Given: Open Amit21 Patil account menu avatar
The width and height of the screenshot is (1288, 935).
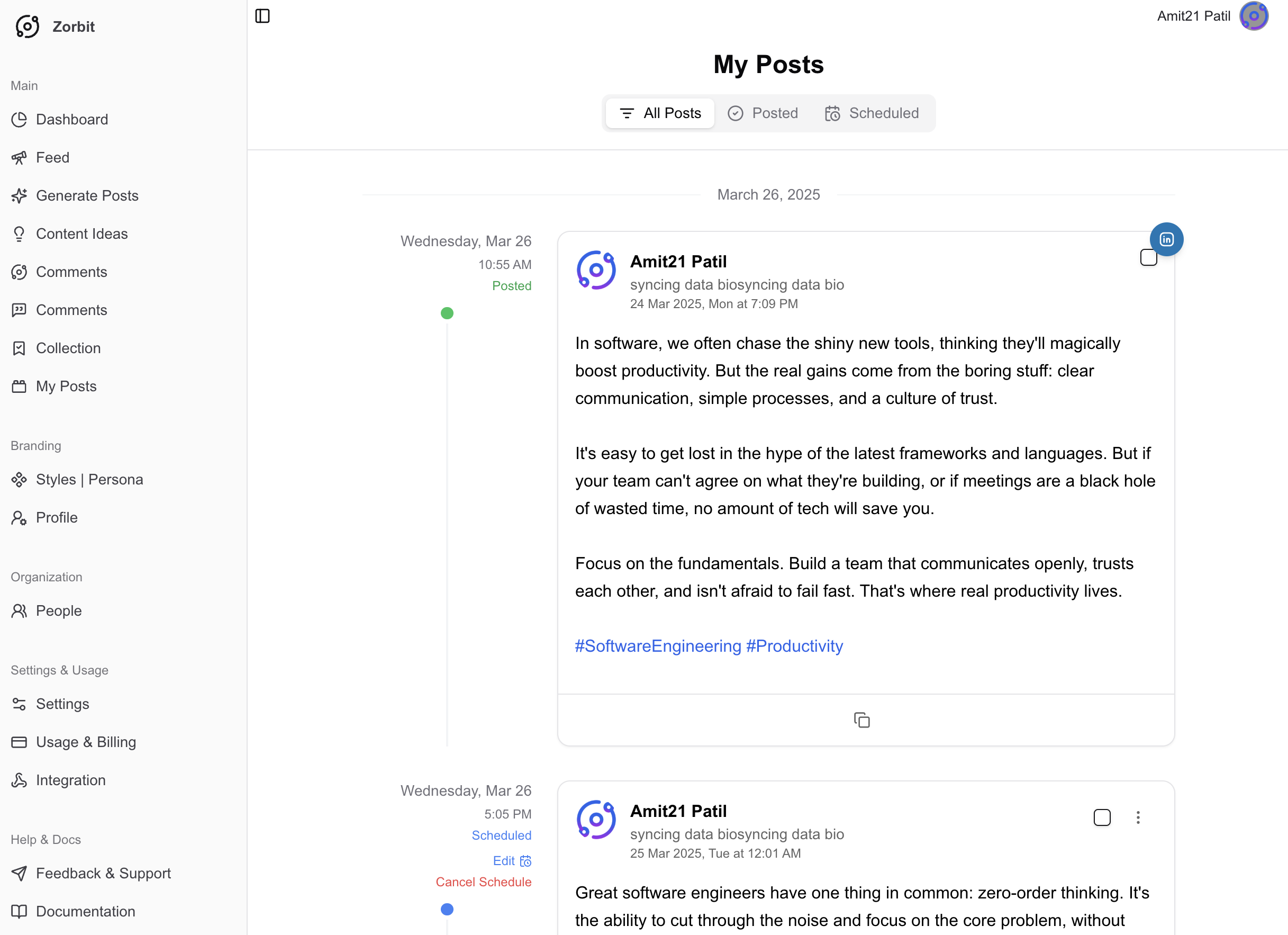Looking at the screenshot, I should [x=1254, y=16].
